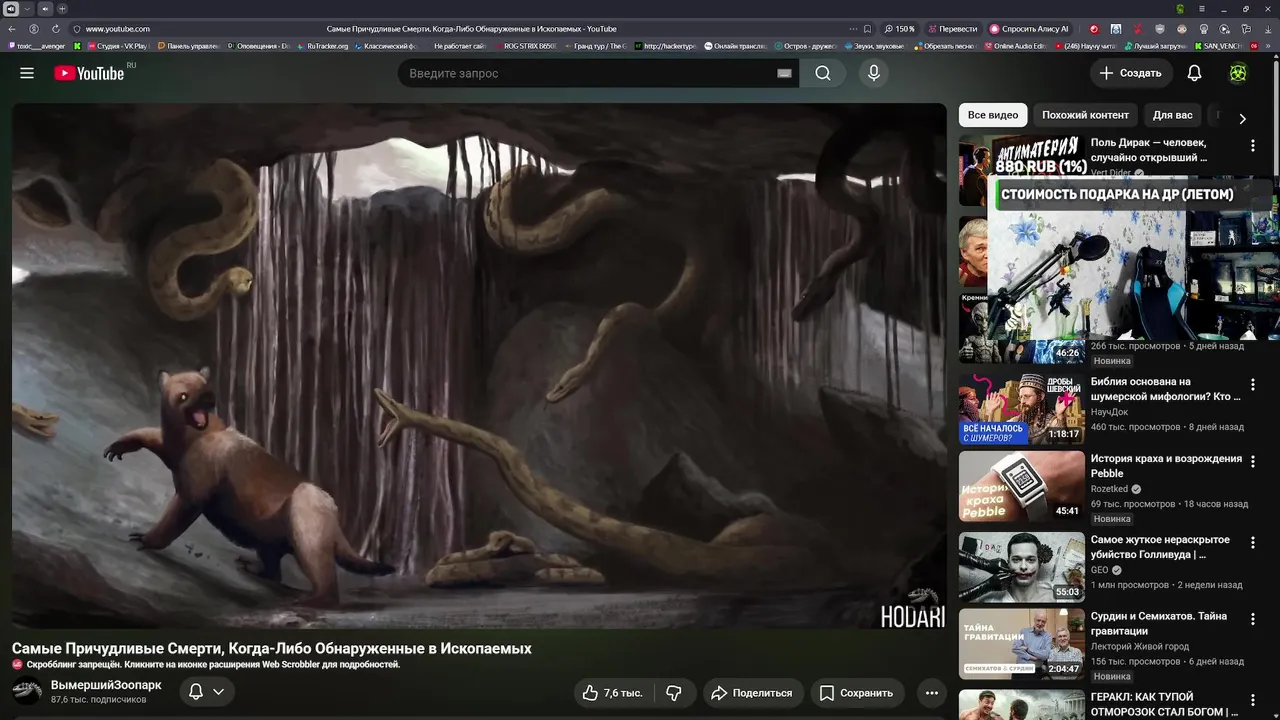1280x720 pixels.
Task: Click the muted tab speaker icon
Action: point(45,9)
